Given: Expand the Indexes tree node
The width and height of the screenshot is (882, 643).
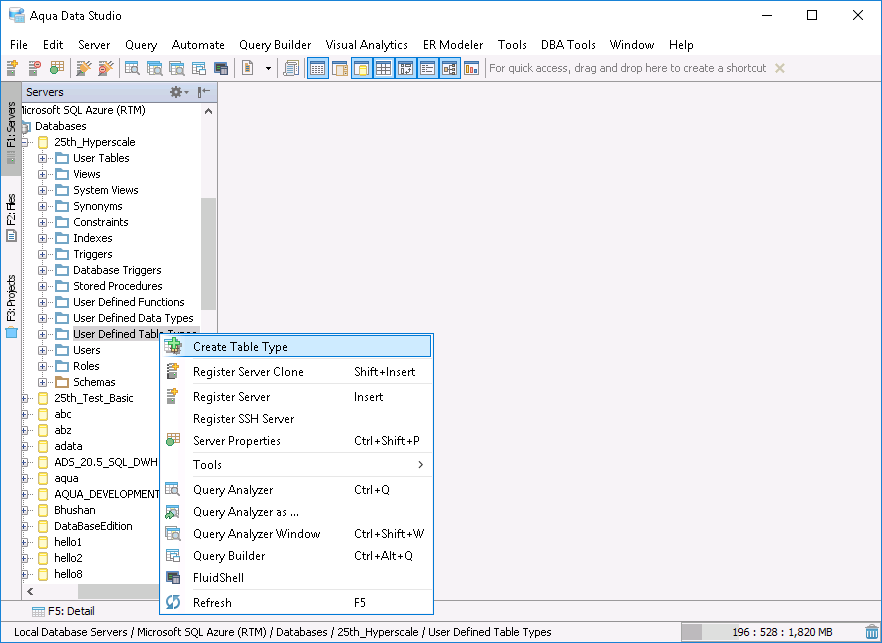Looking at the screenshot, I should [x=42, y=239].
